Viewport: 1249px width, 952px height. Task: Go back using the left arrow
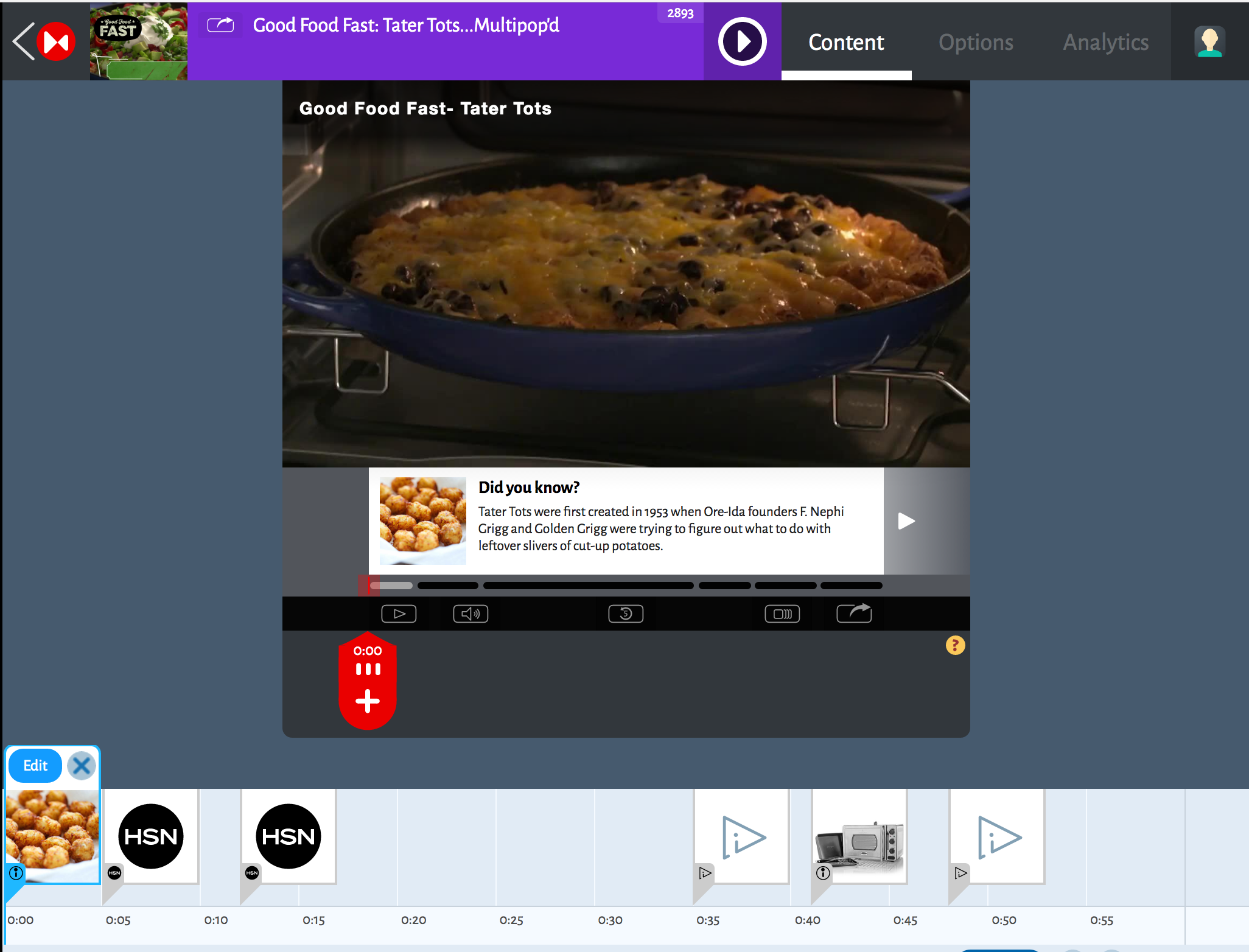tap(23, 41)
